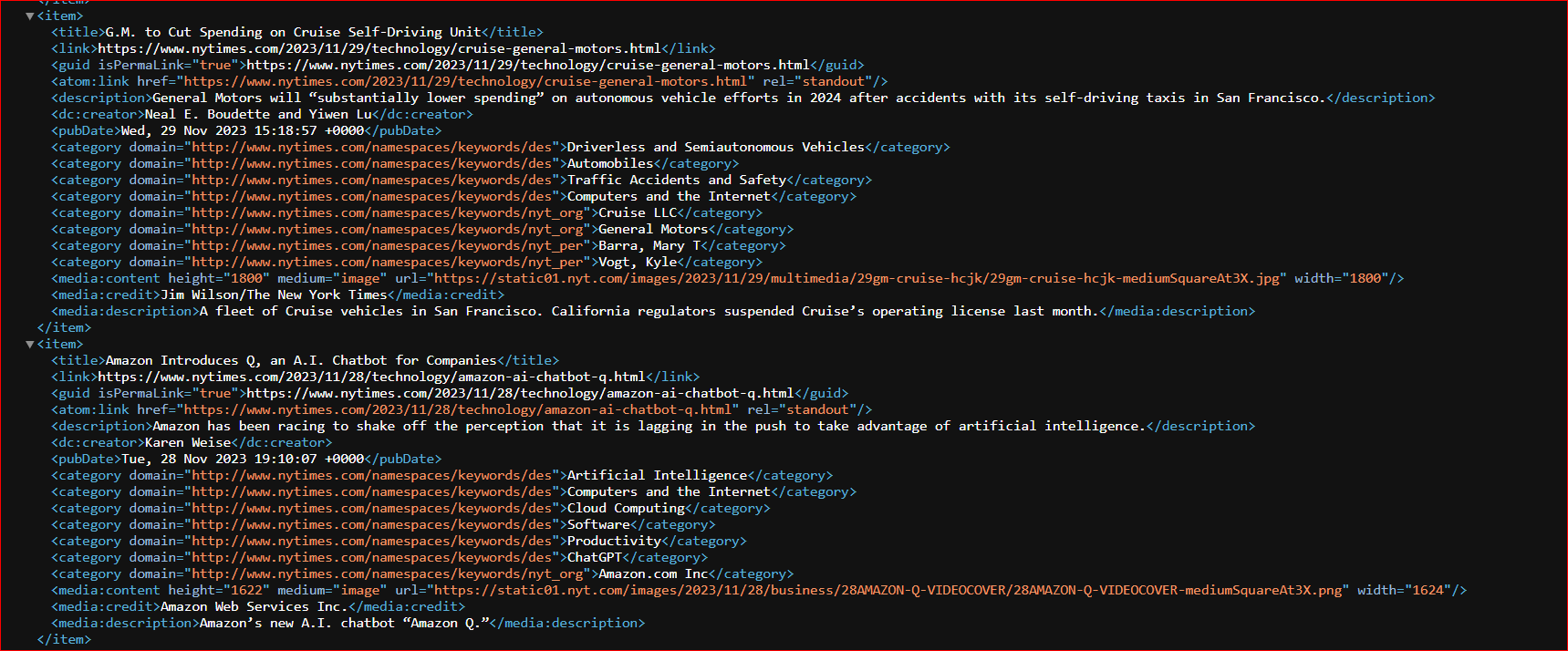The width and height of the screenshot is (1568, 651).
Task: Click height value "1800" in media:content
Action: coord(246,278)
